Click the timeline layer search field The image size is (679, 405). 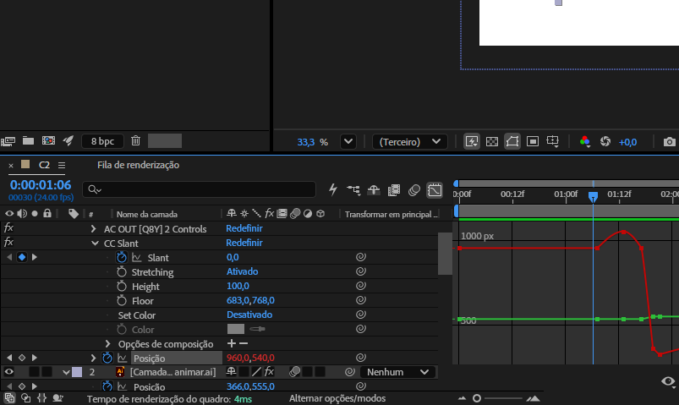tap(199, 189)
